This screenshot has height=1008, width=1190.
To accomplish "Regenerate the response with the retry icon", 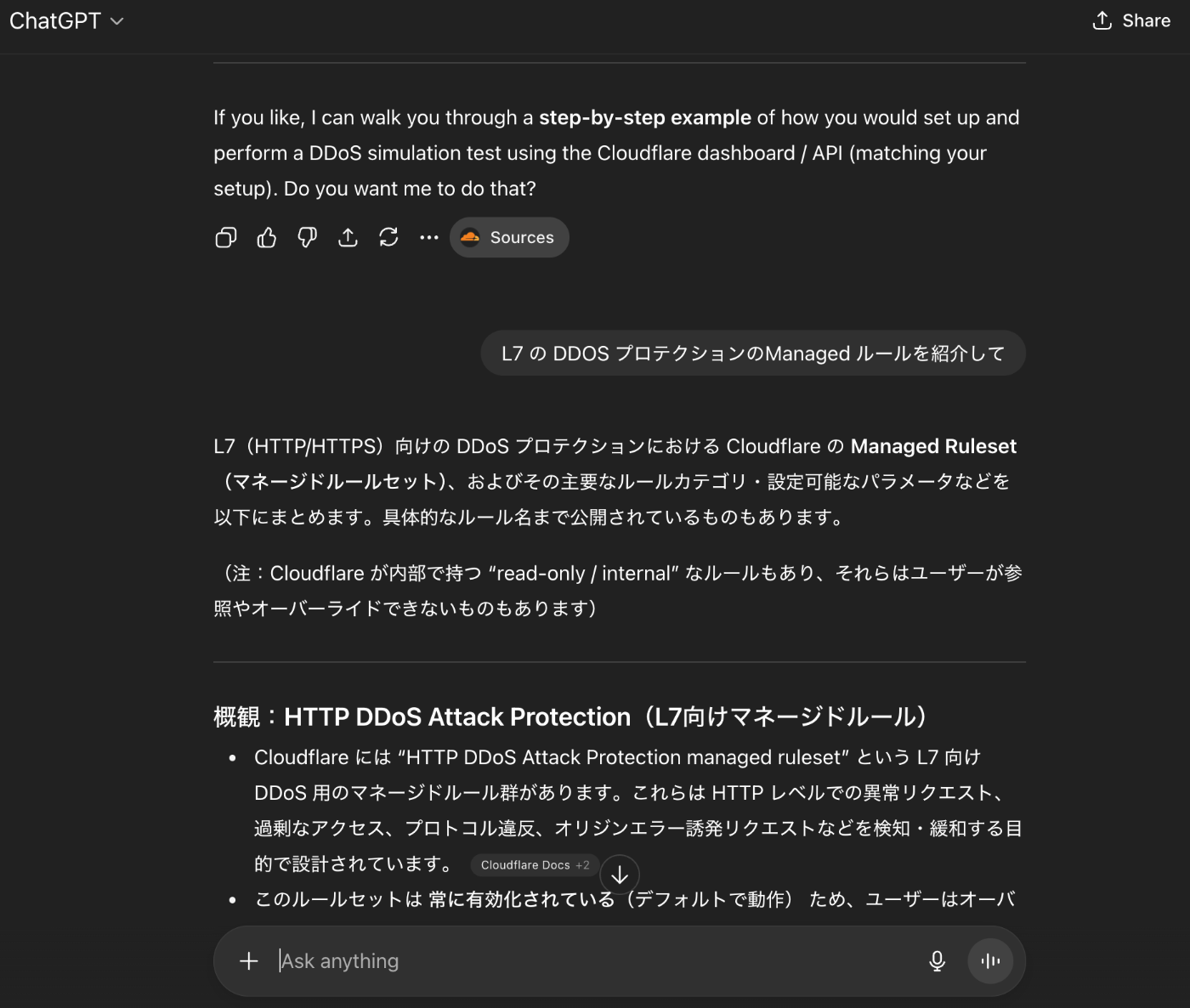I will point(388,237).
